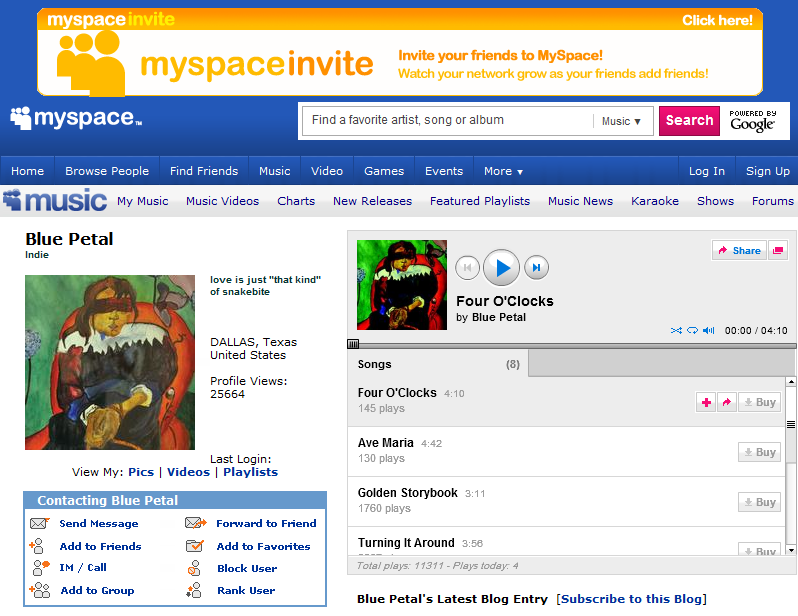798x616 pixels.
Task: Toggle repeat in the music player
Action: pyautogui.click(x=692, y=330)
